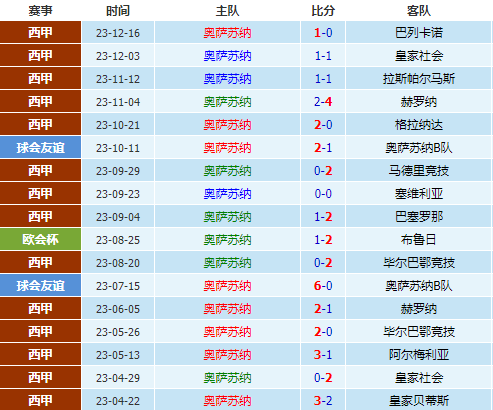Click the 1-1 score on 23-12-03
Screen dimensions: 493x410
323,56
